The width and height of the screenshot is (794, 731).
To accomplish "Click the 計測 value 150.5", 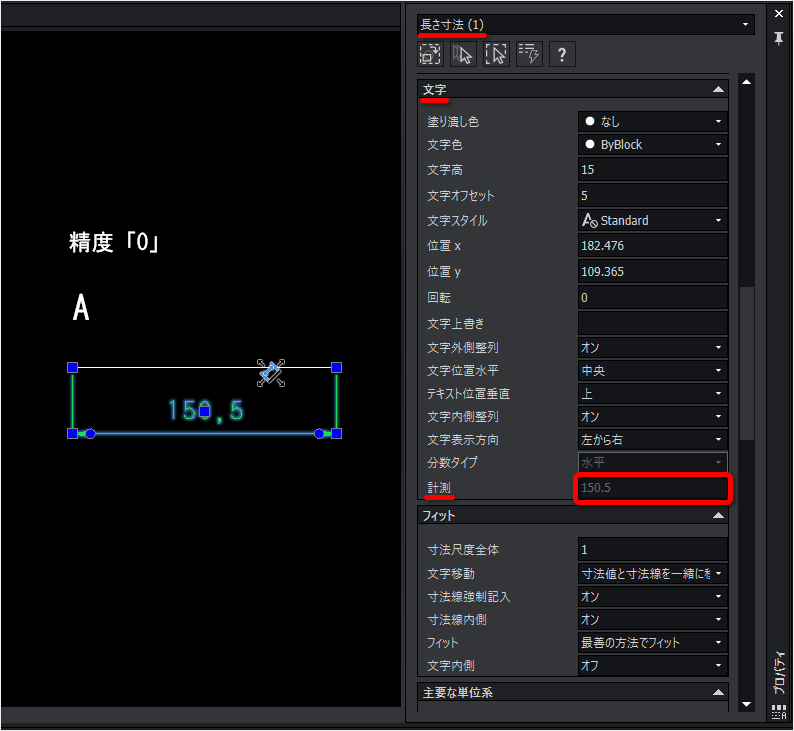I will (653, 488).
